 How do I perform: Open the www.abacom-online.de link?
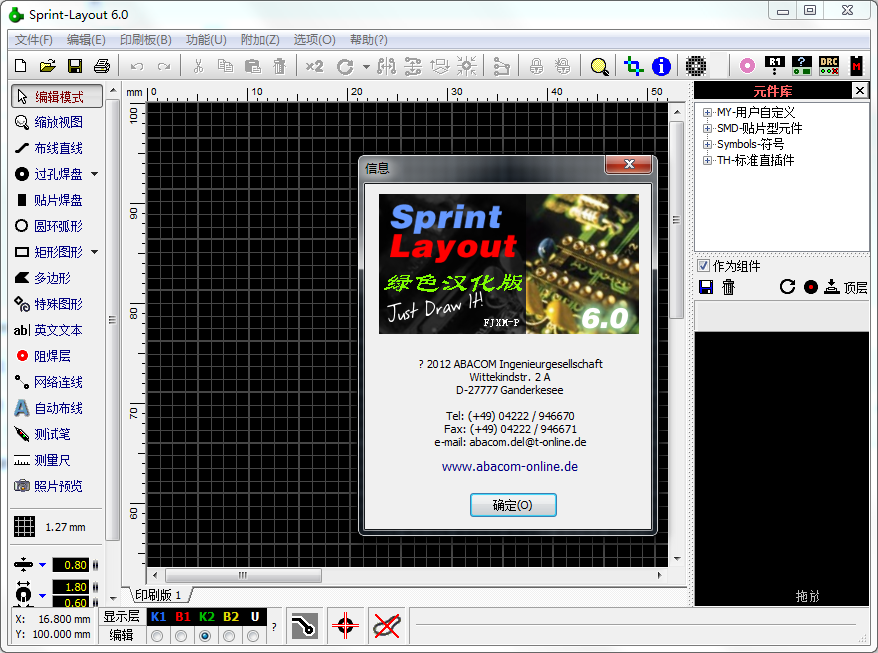pos(510,467)
